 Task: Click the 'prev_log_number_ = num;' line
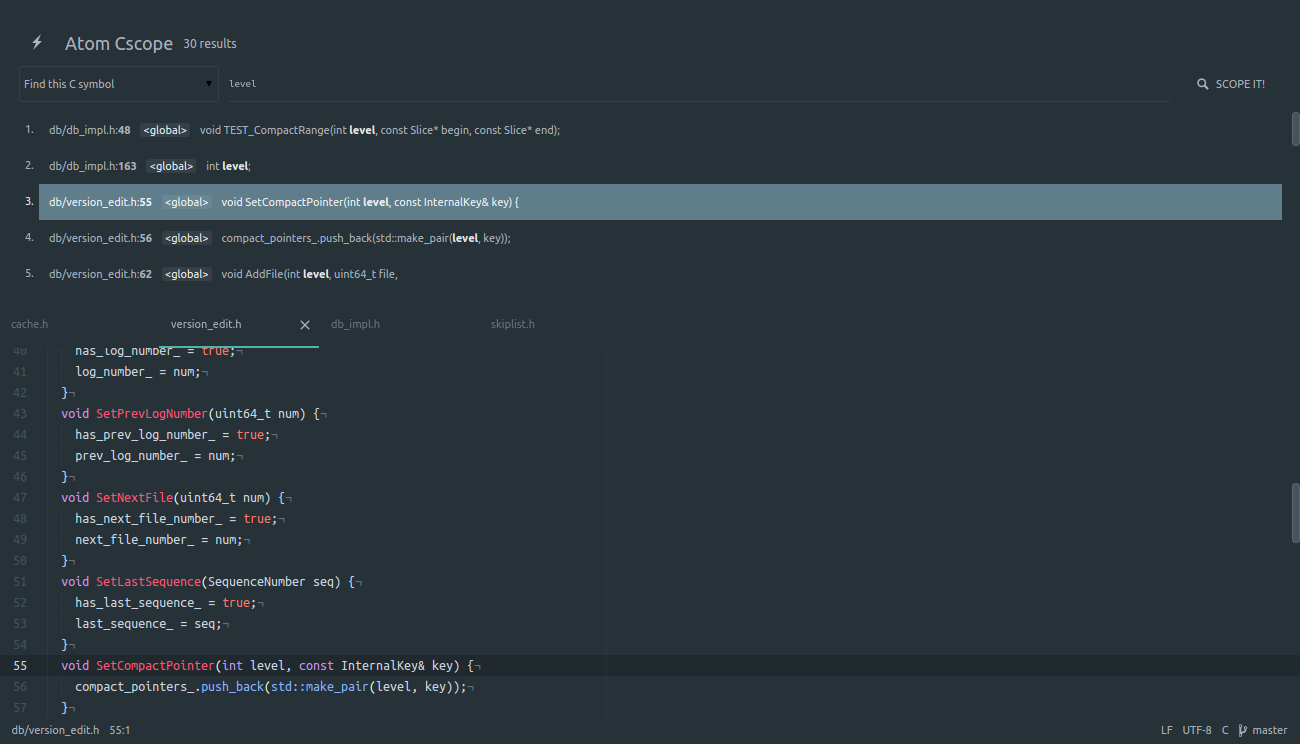click(155, 456)
